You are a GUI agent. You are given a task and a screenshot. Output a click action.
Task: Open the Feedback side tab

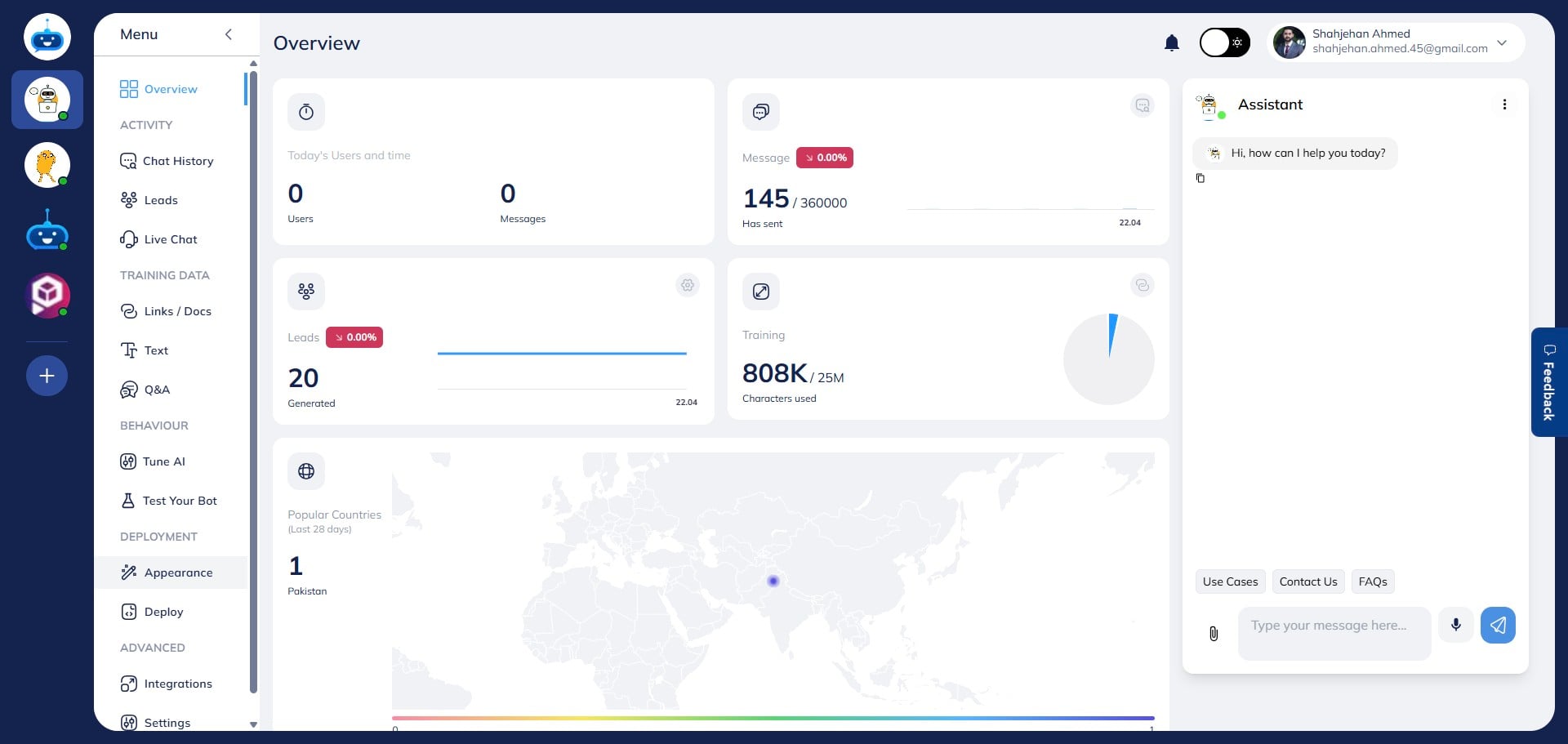coord(1548,382)
